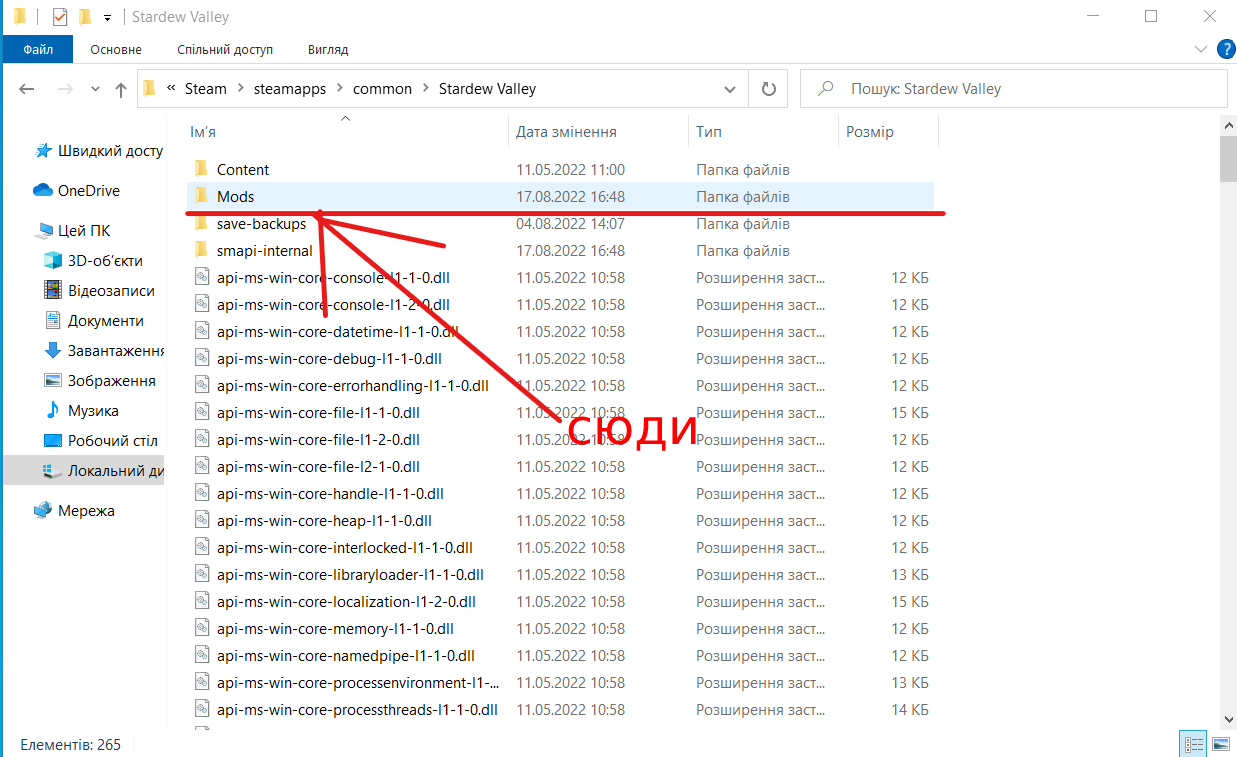Screen dimensions: 1237x757
Task: Select Завантаження in the navigation pane
Action: 115,351
